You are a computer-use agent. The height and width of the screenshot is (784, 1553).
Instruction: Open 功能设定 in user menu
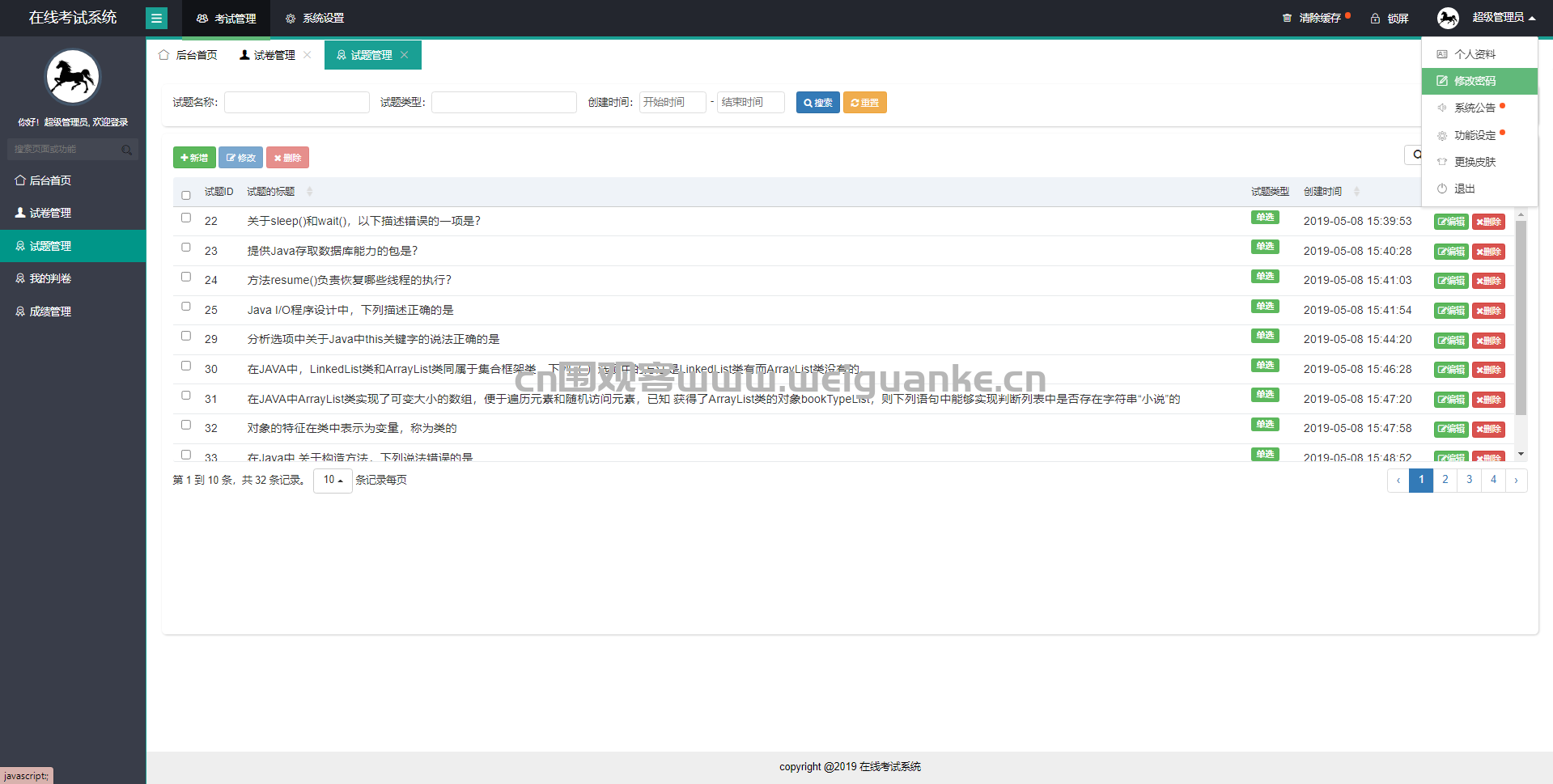pyautogui.click(x=1479, y=135)
